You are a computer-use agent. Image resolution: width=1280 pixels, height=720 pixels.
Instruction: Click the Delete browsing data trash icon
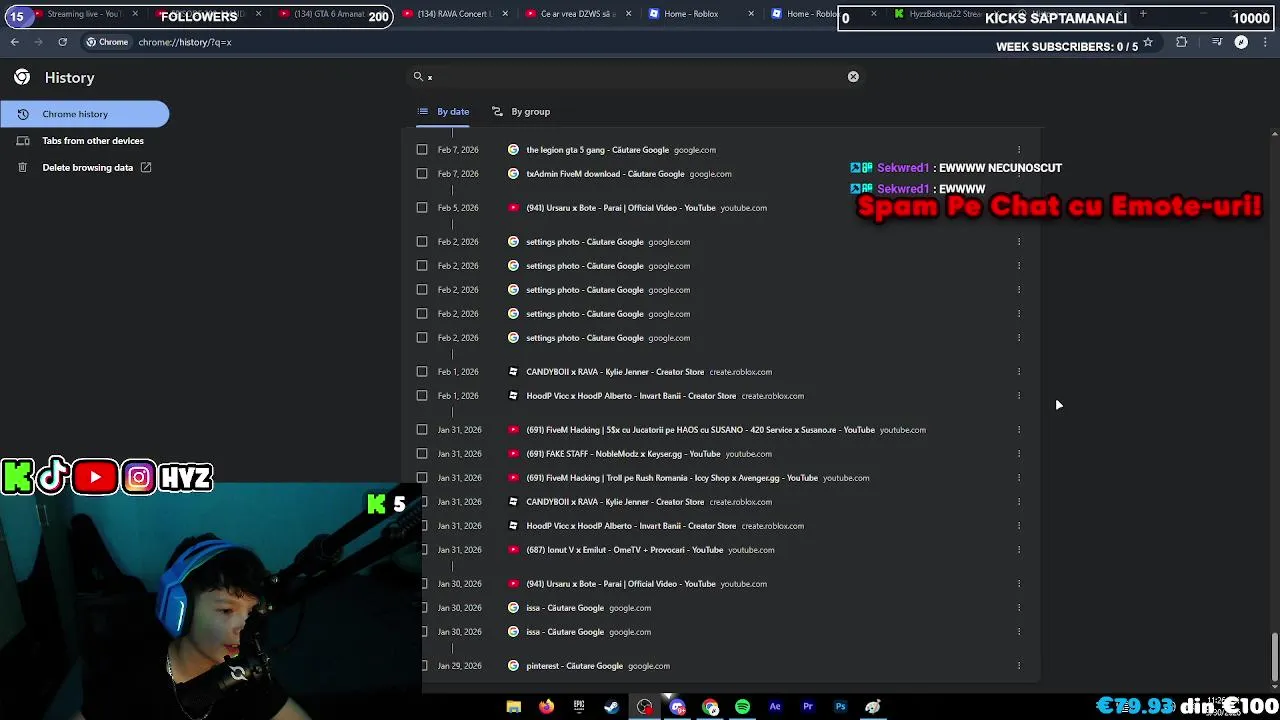coord(23,168)
